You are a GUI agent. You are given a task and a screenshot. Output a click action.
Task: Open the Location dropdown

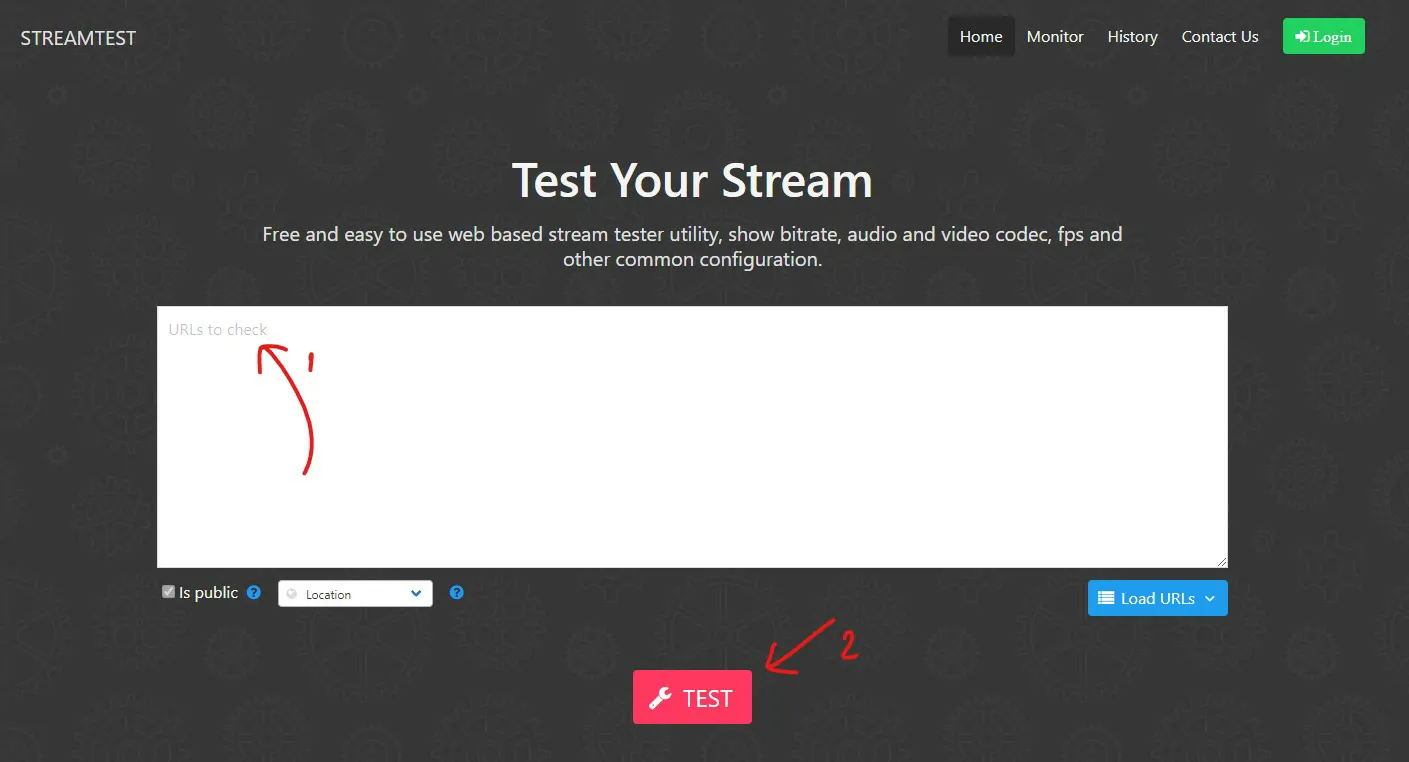pos(355,594)
